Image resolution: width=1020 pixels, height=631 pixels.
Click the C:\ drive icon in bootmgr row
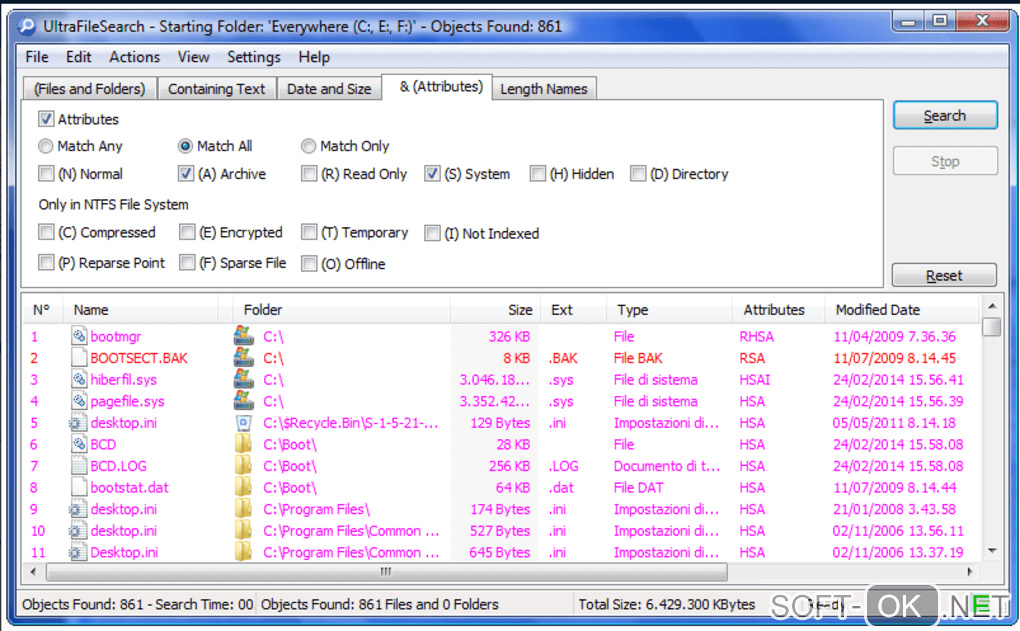(243, 336)
